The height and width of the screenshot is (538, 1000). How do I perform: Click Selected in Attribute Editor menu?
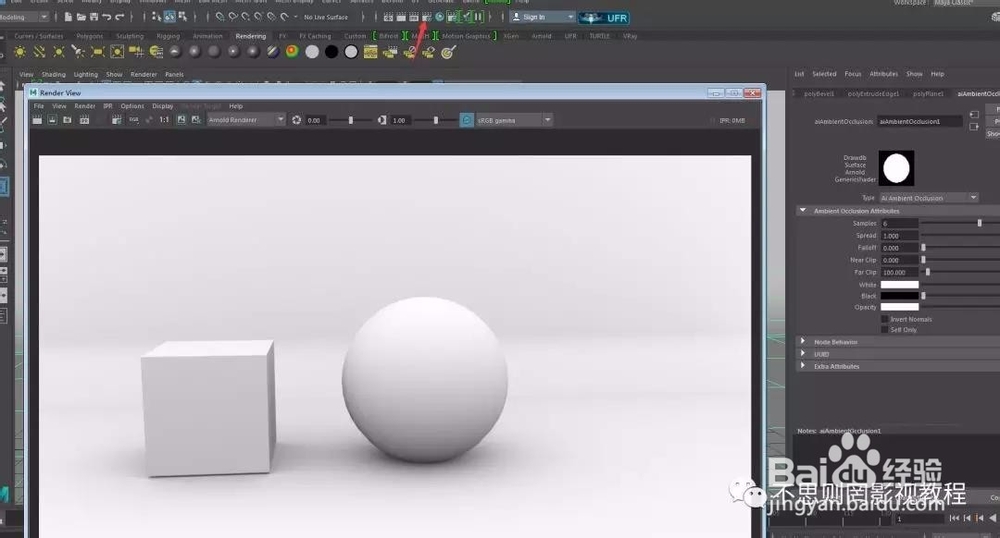(824, 74)
